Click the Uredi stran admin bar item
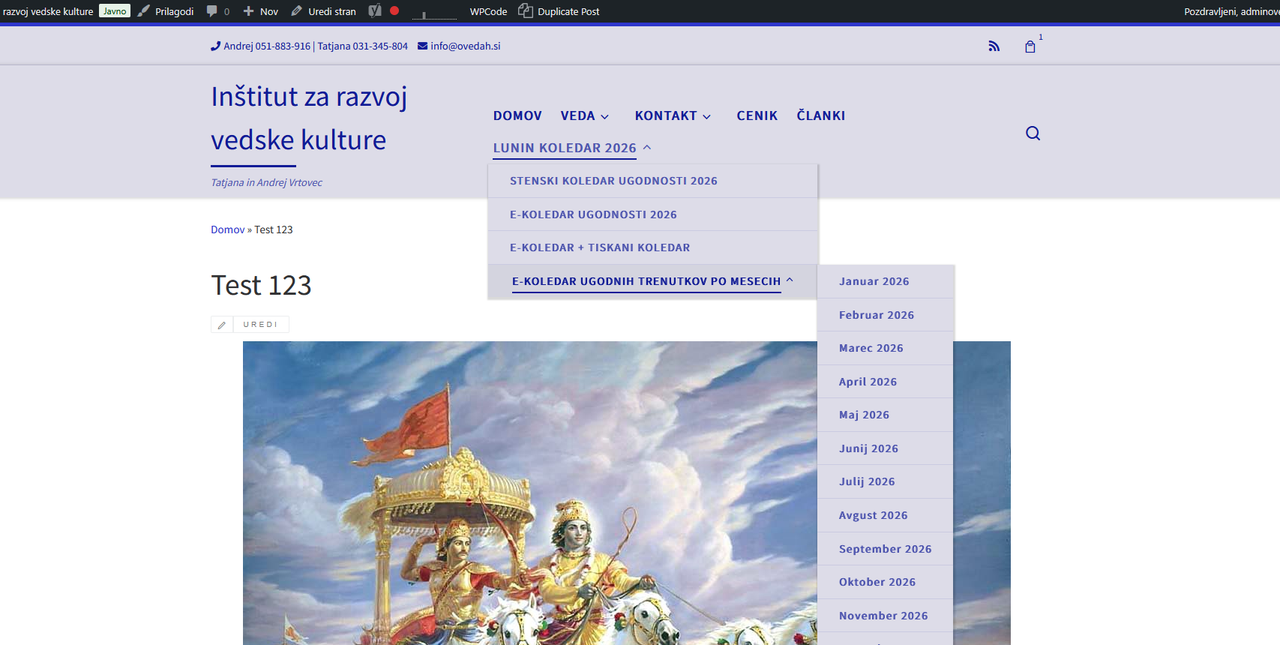Image resolution: width=1280 pixels, height=645 pixels. 323,11
